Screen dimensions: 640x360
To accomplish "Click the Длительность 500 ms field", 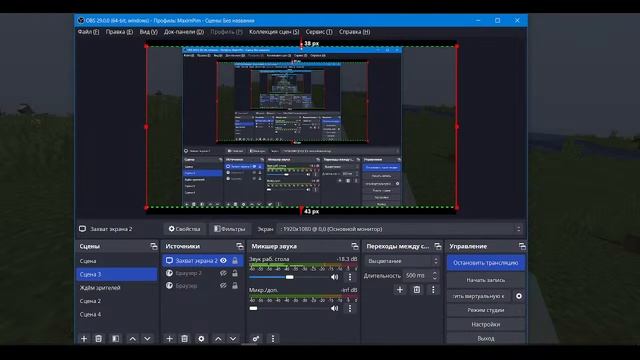I will (x=417, y=276).
